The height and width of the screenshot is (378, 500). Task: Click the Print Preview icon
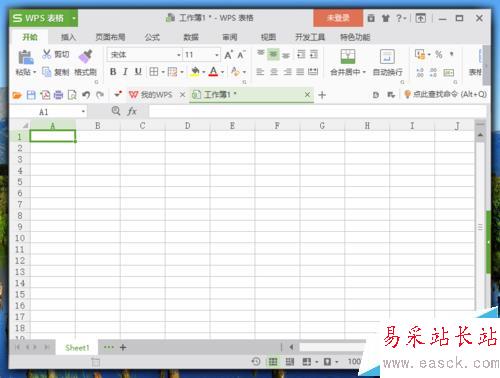pos(72,95)
